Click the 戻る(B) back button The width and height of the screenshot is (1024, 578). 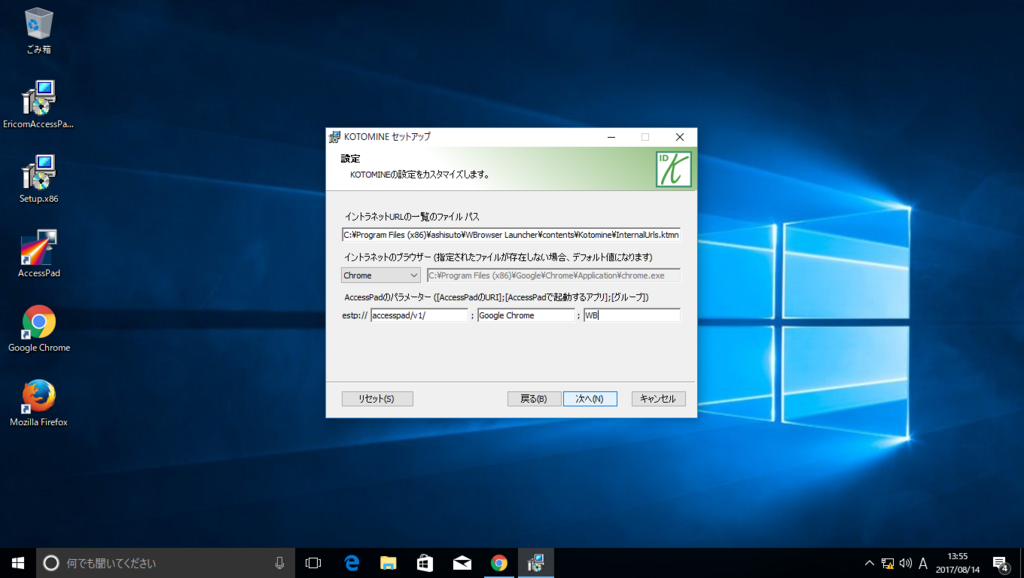tap(534, 398)
